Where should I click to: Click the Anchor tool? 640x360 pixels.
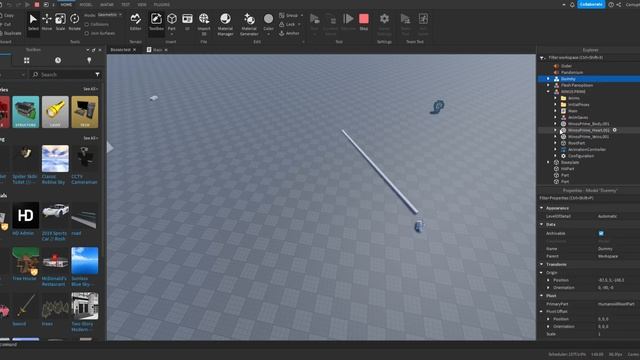(289, 33)
